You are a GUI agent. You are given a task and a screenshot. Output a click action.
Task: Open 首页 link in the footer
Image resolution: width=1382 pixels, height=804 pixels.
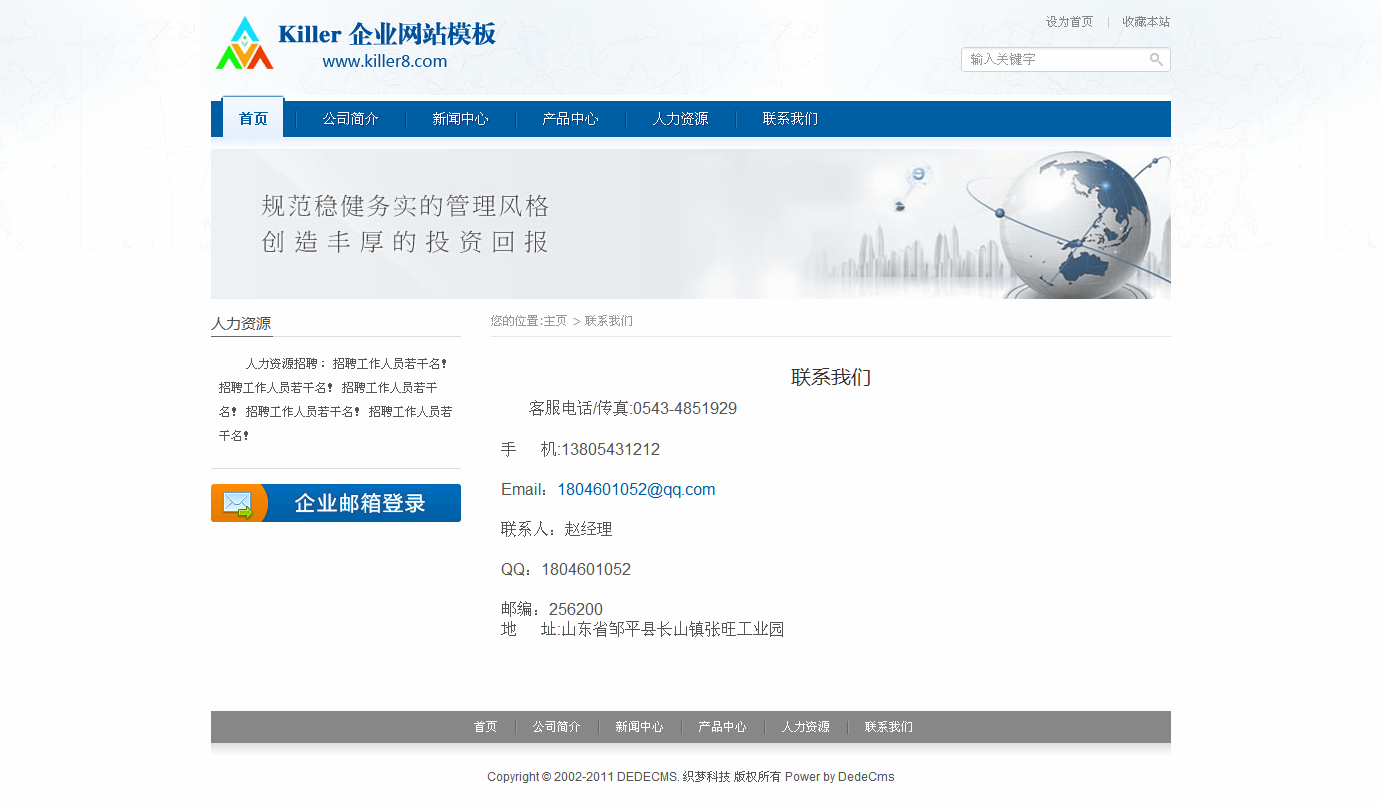485,727
